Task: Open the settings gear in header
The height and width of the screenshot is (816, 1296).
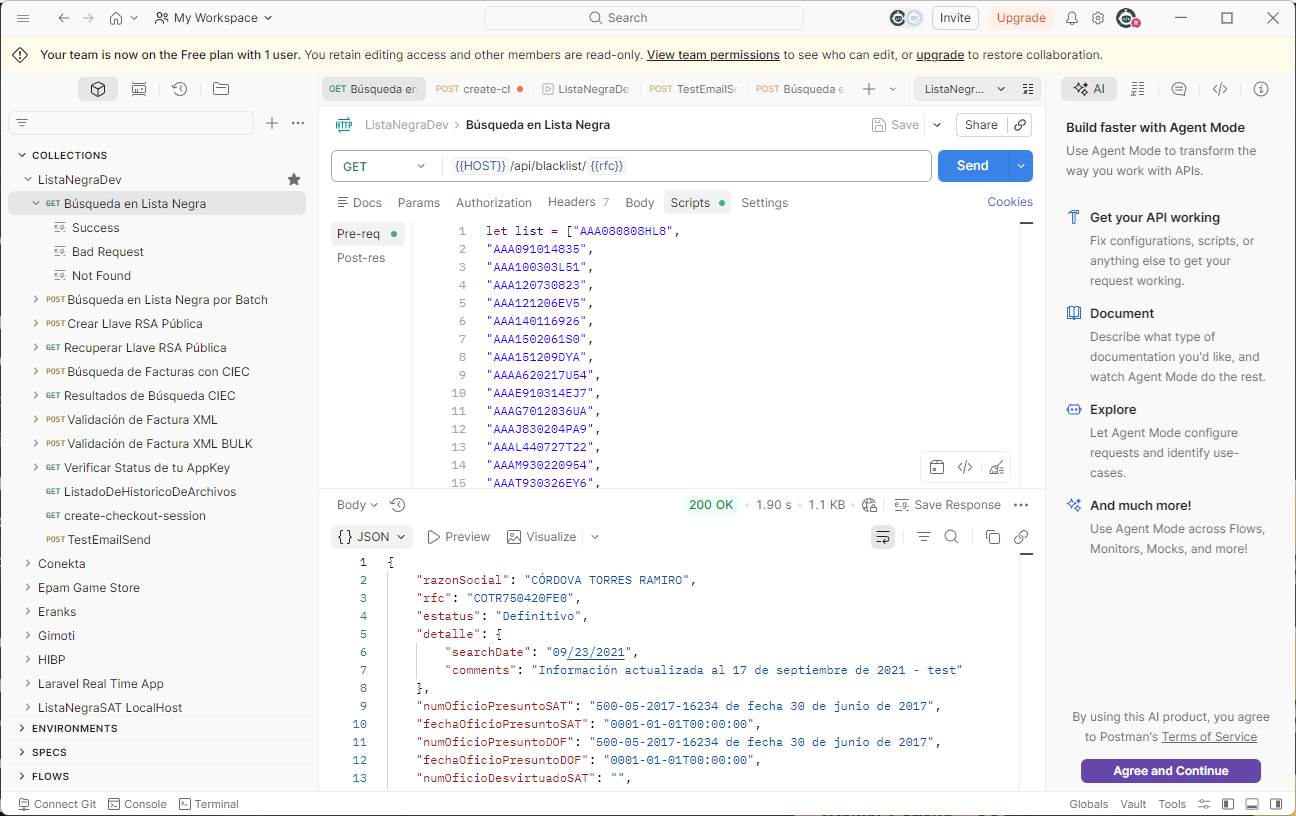Action: [x=1098, y=18]
